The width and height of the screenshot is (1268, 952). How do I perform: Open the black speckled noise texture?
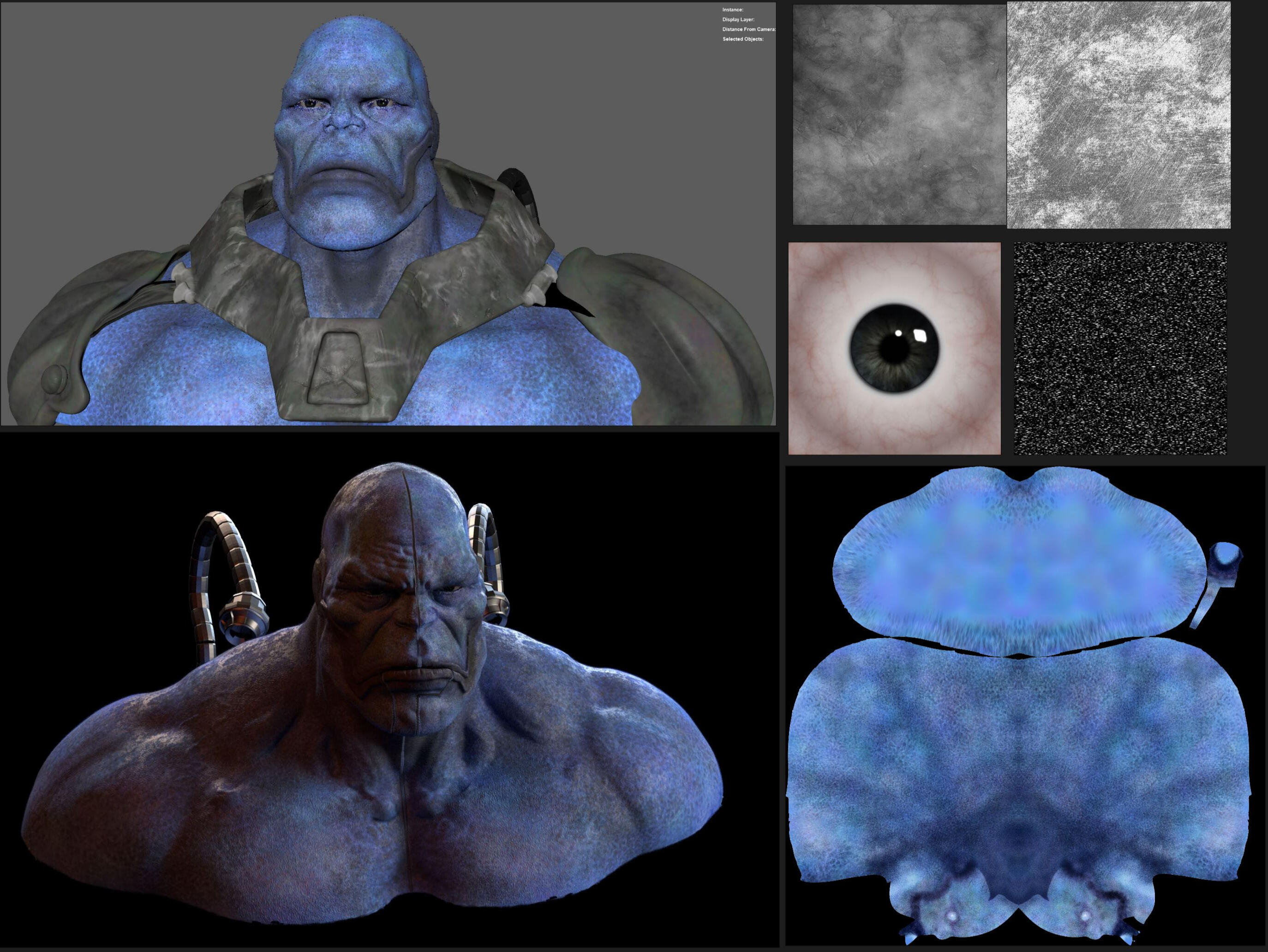(x=1119, y=348)
